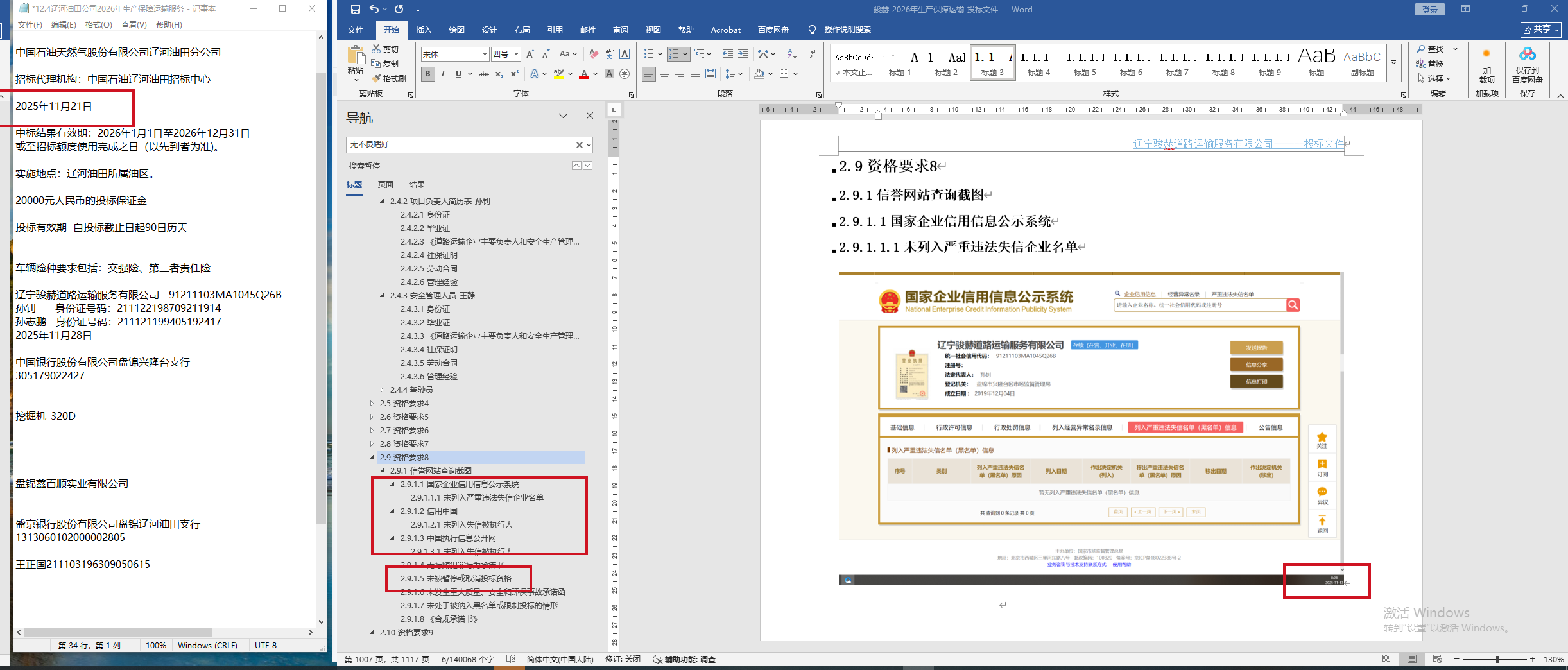
Task: Collapse the 2.4.2 项目负责人 navigation heading
Action: point(382,202)
